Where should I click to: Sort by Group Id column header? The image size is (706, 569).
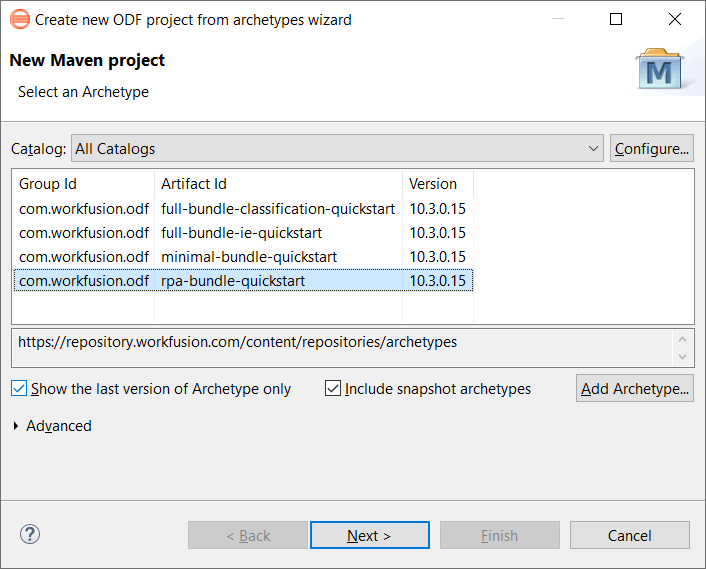[x=83, y=184]
